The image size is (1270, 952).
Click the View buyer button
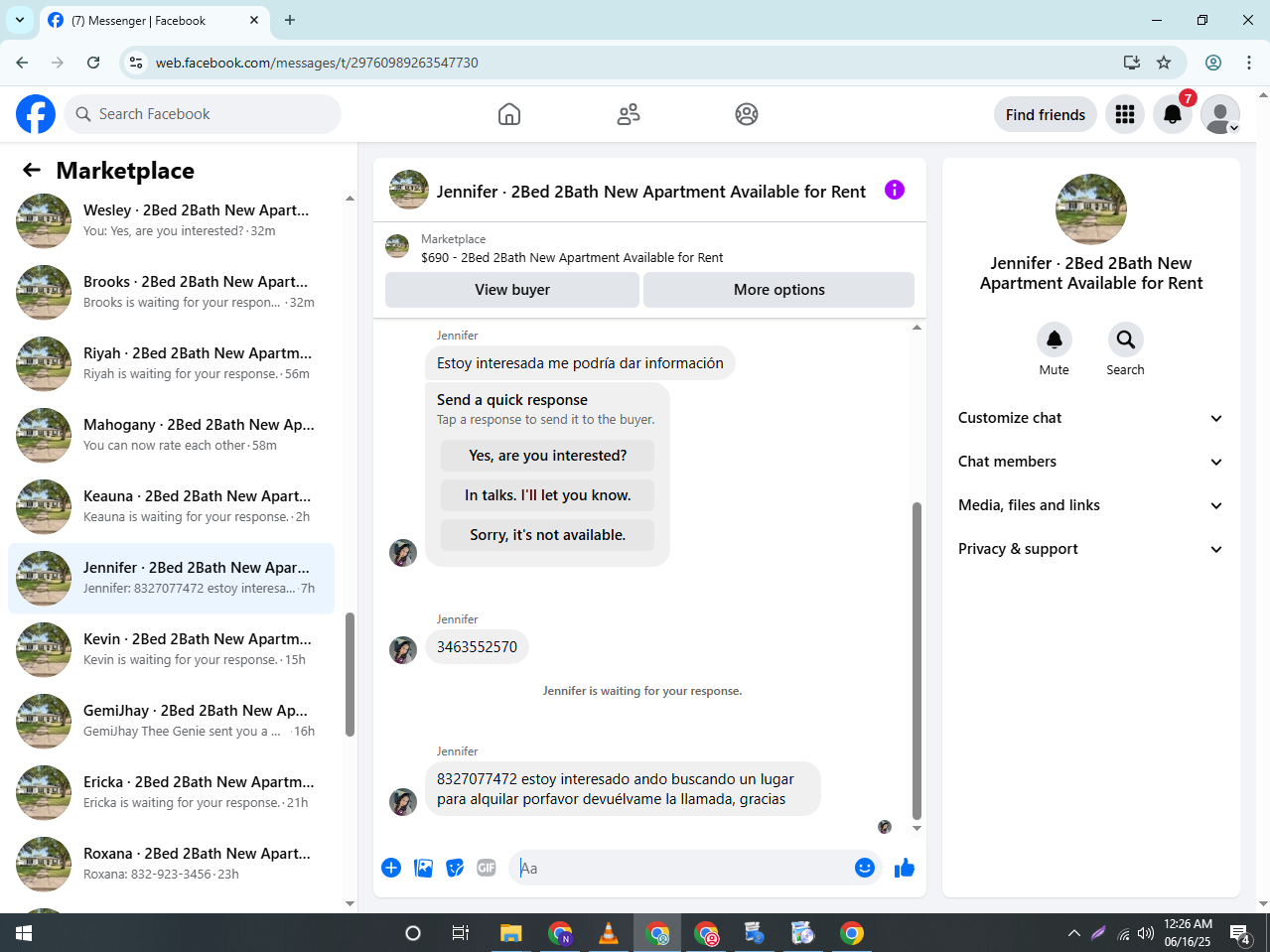tap(512, 290)
